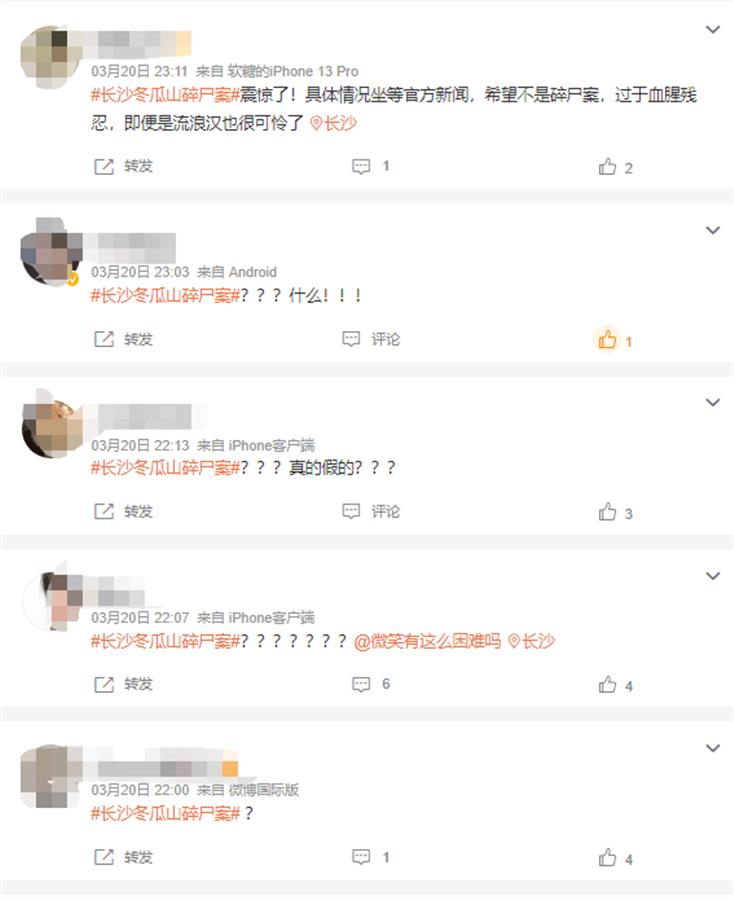Open the @微笑有这么困难吗 mention link
Viewport: 734px width, 900px height.
(427, 641)
